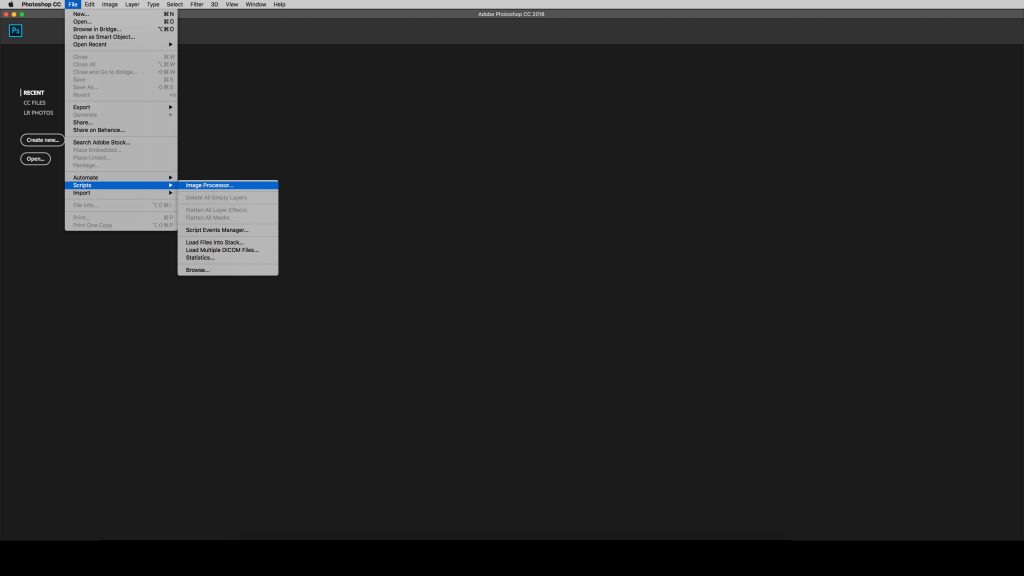Click the yellow minimize window button
This screenshot has width=1024, height=576.
click(14, 14)
